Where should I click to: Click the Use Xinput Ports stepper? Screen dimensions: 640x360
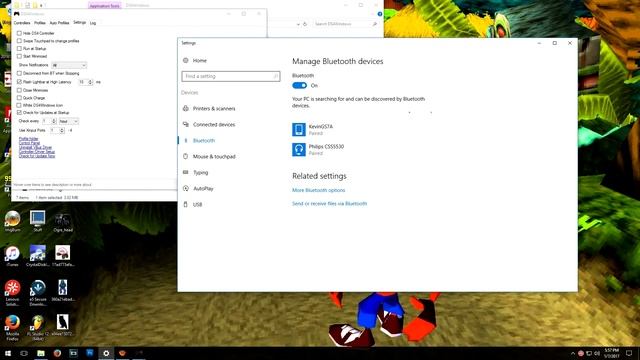tap(62, 130)
